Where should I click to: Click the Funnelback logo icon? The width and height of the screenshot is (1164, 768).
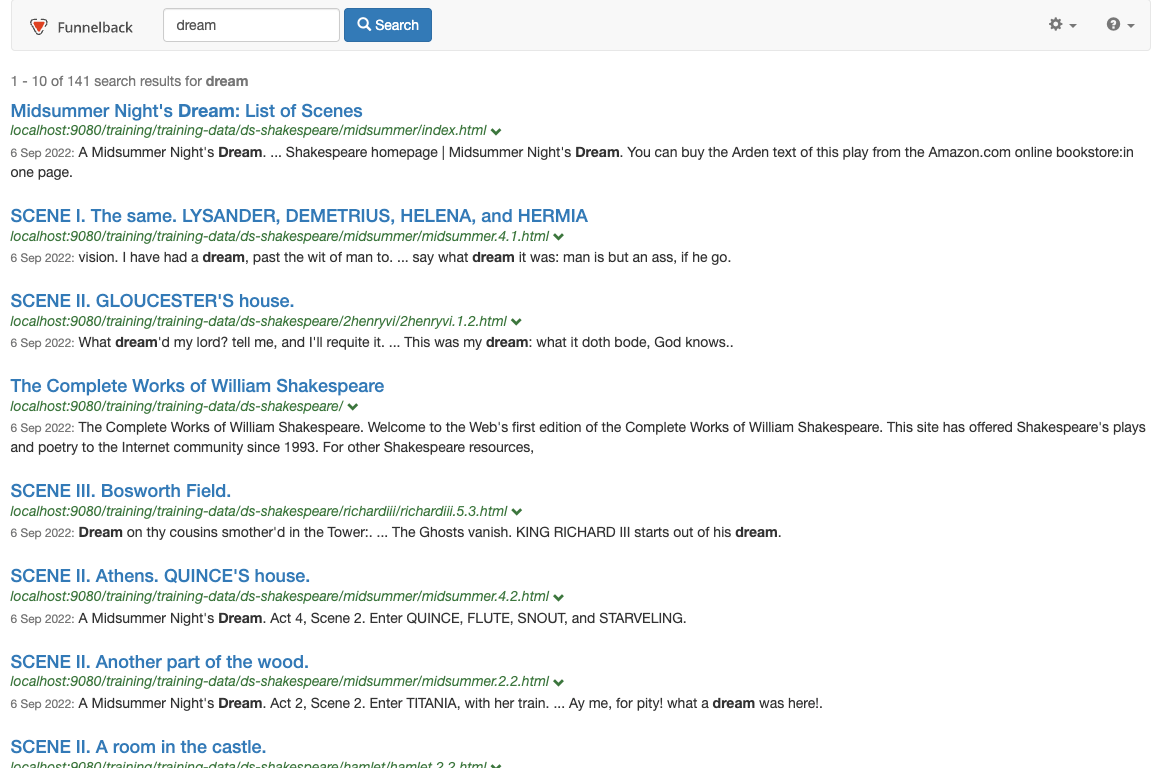pyautogui.click(x=39, y=27)
